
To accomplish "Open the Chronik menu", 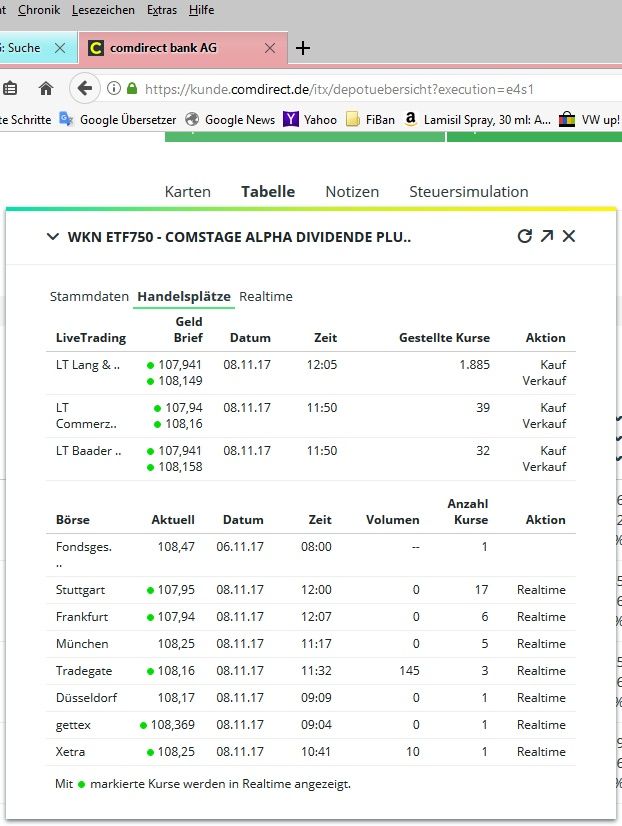I will tap(39, 10).
